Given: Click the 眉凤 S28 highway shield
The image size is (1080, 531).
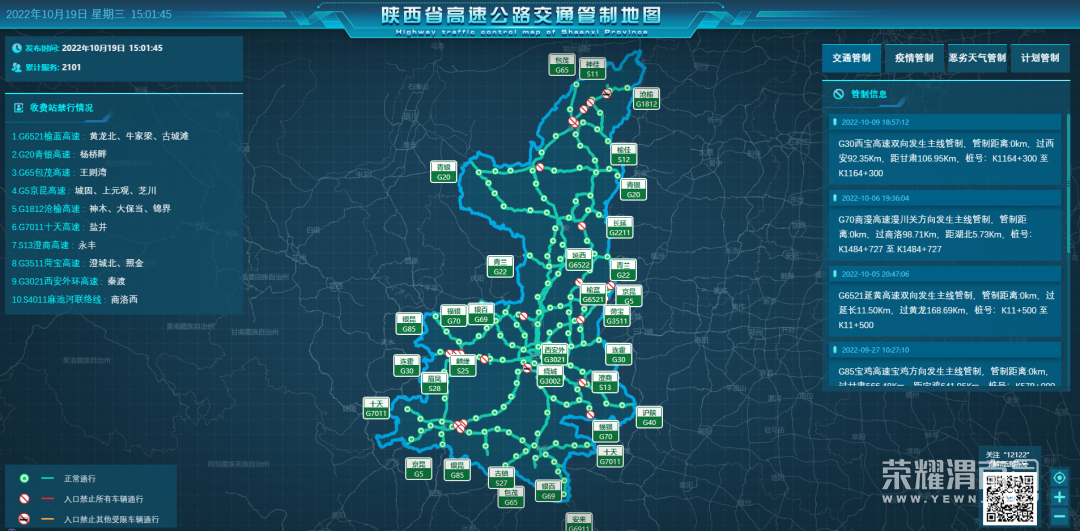Looking at the screenshot, I should click(x=435, y=384).
